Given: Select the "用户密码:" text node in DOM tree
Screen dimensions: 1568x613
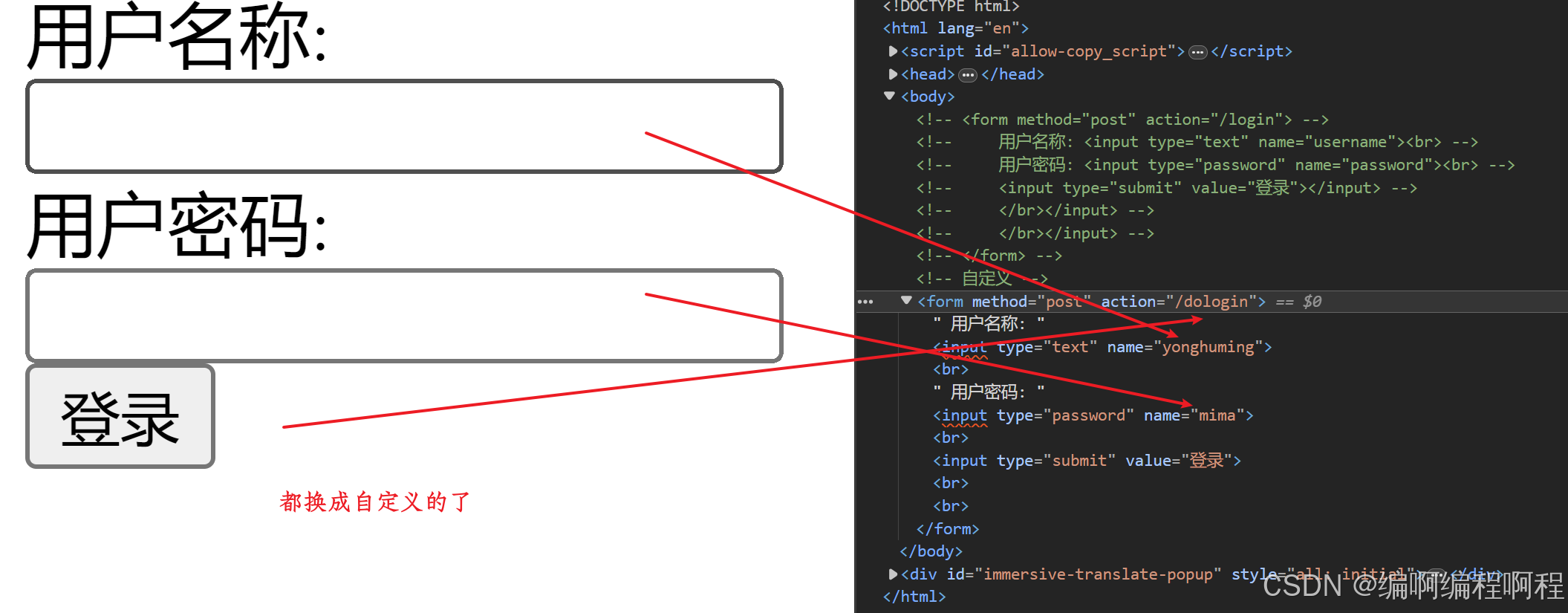Looking at the screenshot, I should 989,392.
